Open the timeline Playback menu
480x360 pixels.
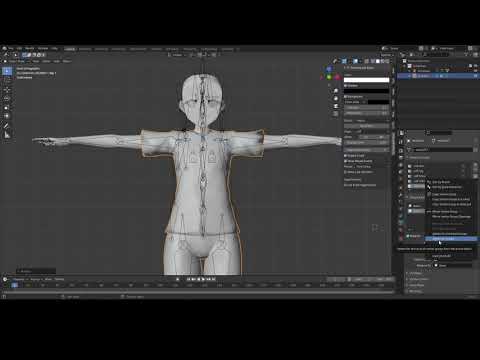coord(19,279)
